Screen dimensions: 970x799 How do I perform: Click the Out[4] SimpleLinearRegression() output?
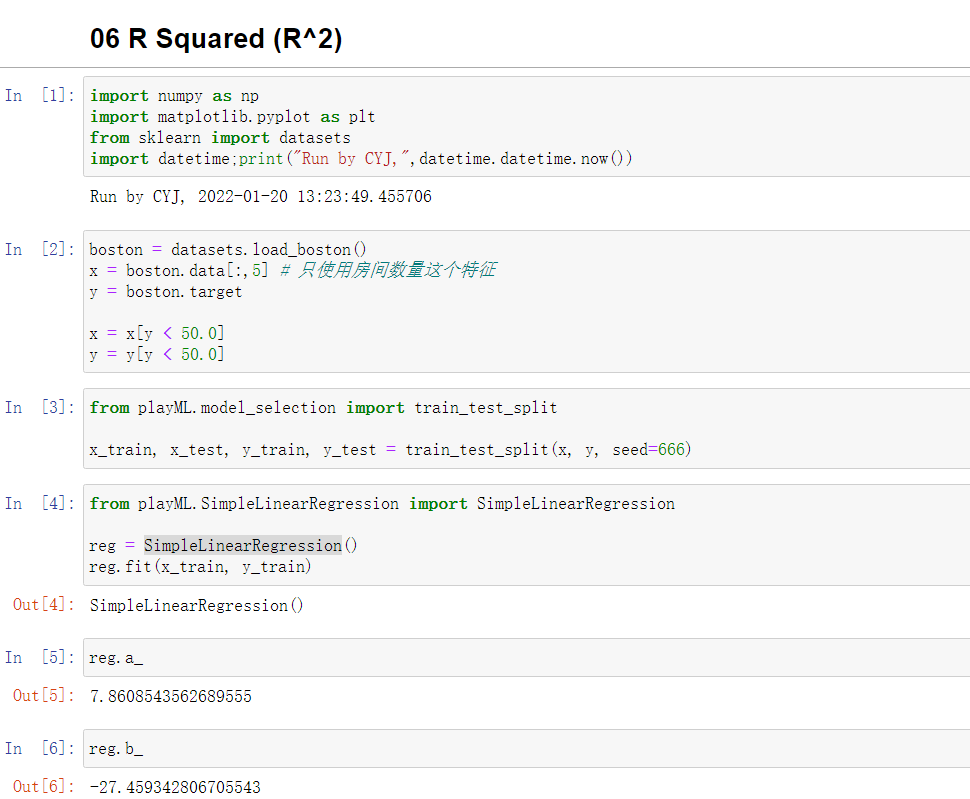pos(195,605)
